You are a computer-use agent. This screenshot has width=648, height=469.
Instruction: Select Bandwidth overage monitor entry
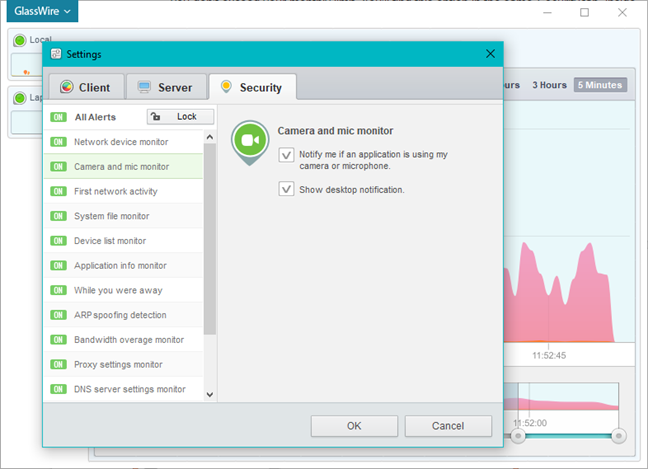click(124, 340)
